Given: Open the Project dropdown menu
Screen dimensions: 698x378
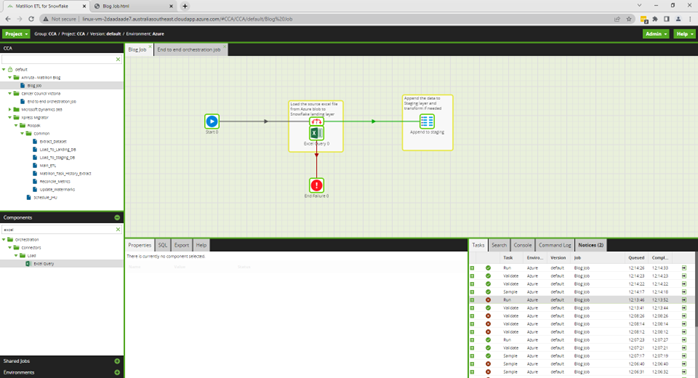Looking at the screenshot, I should (16, 34).
